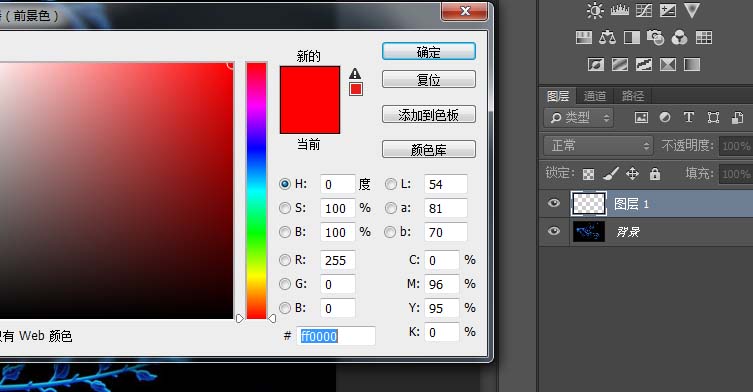753x392 pixels.
Task: Select the G green radio button
Action: tap(285, 284)
